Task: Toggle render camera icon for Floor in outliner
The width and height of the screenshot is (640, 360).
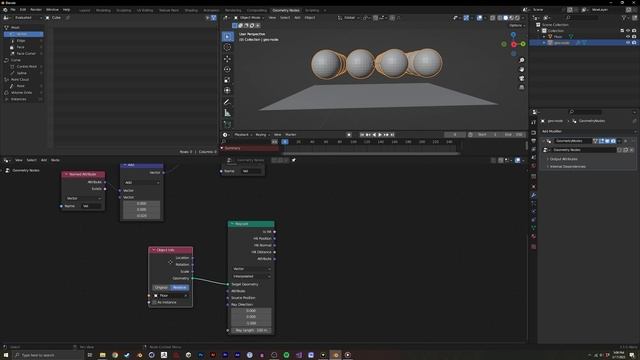Action: coord(634,37)
